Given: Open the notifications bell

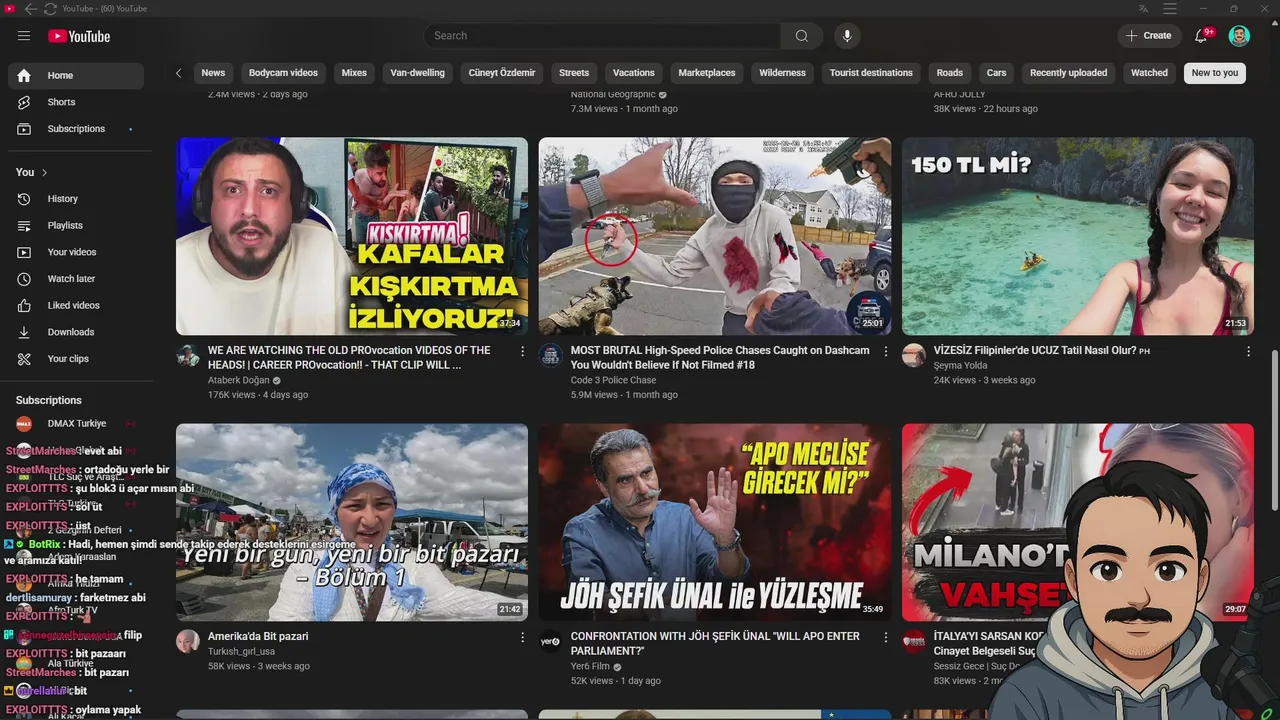Looking at the screenshot, I should (x=1201, y=36).
